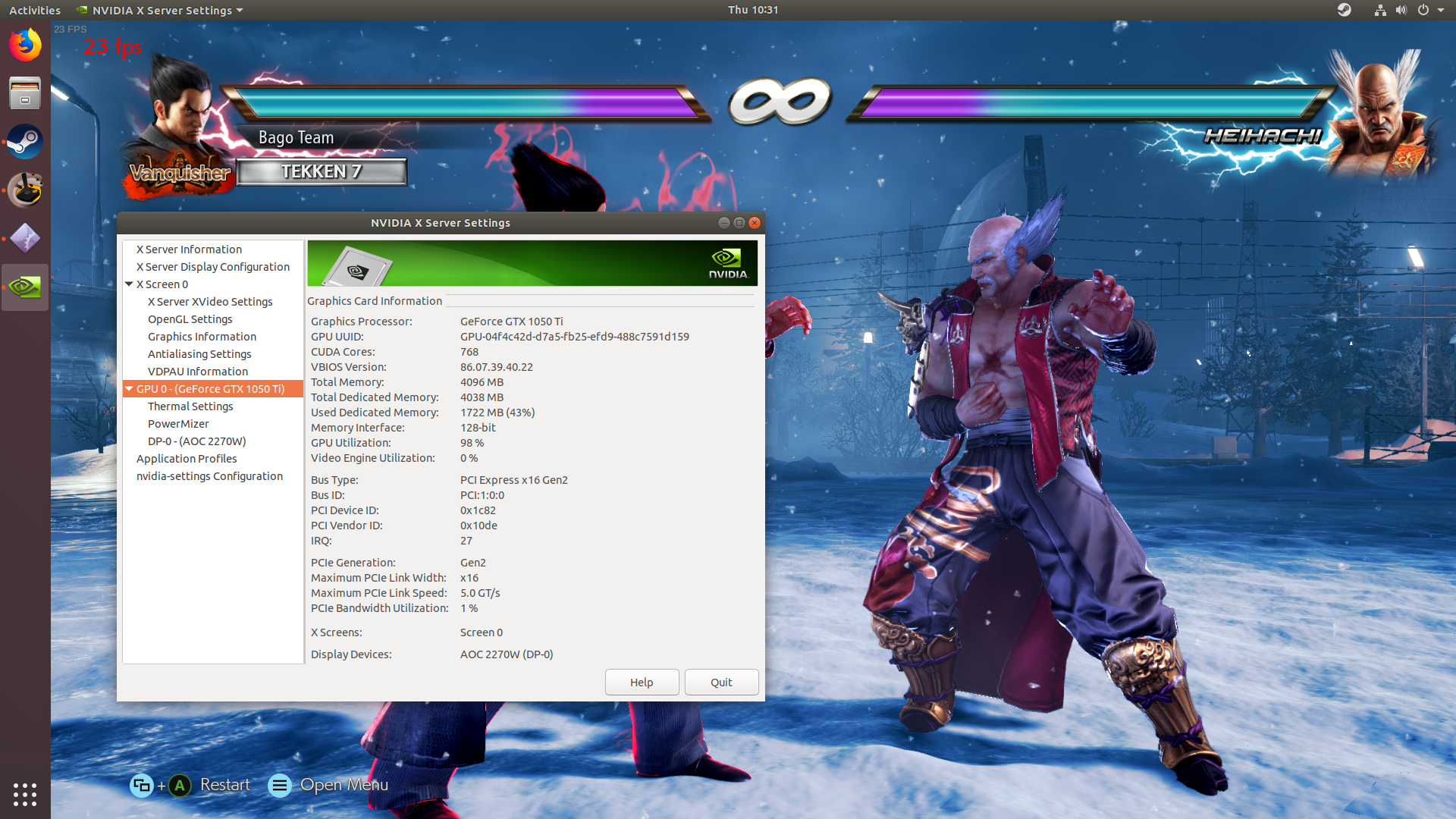Open VDPAU Information
Screen dimensions: 1456x819
pos(198,372)
